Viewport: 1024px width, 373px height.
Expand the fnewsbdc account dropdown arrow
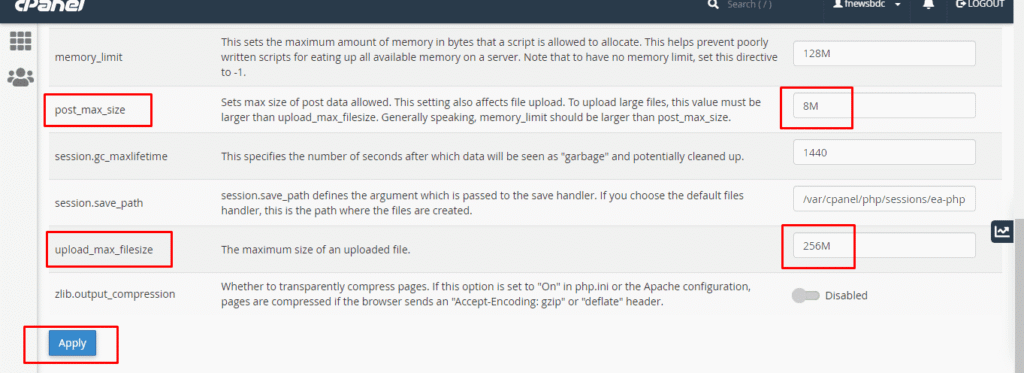click(x=899, y=5)
